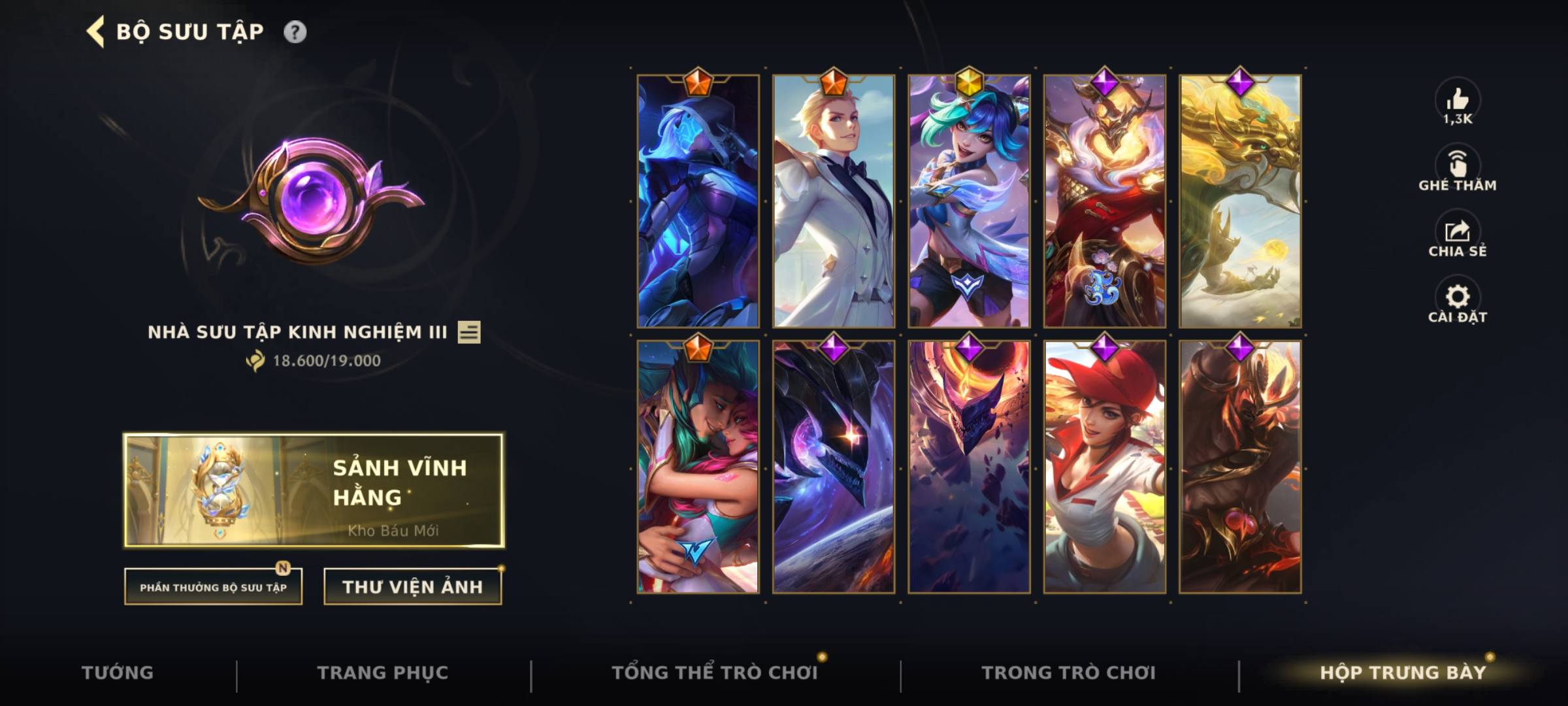Open the Tổng Thể Trò Chơi tab
Screen dimensions: 1568x706
click(x=715, y=673)
